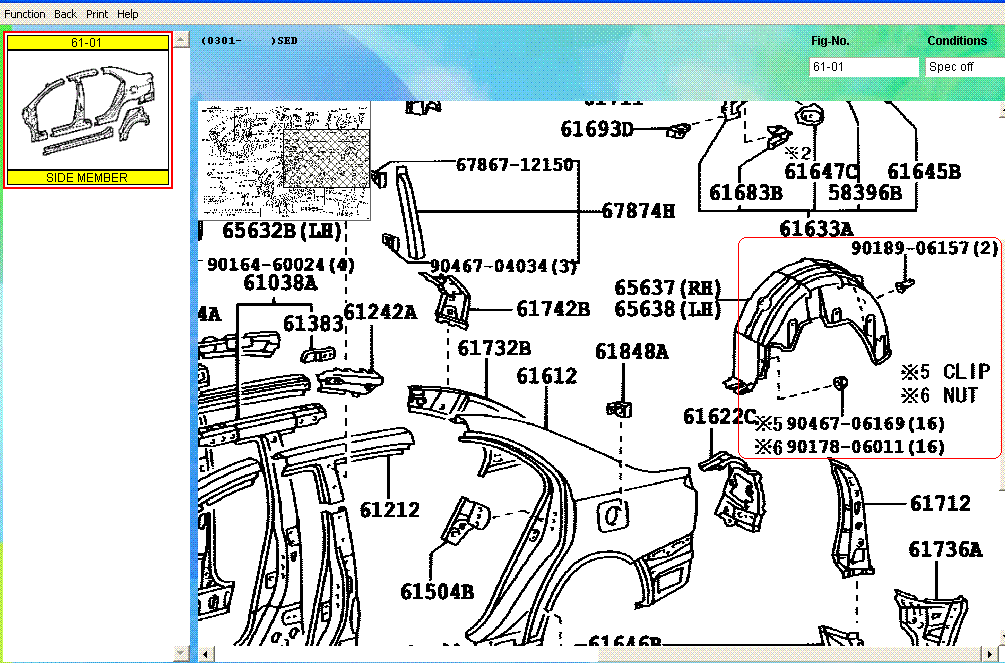Screen dimensions: 1005x663
Task: Click the horizontal scrollbar left arrow
Action: pyautogui.click(x=205, y=653)
